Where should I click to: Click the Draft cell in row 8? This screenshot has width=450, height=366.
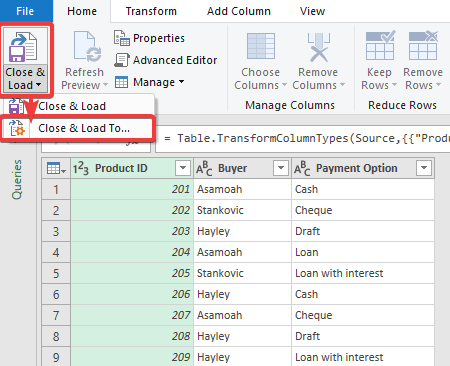pyautogui.click(x=363, y=336)
